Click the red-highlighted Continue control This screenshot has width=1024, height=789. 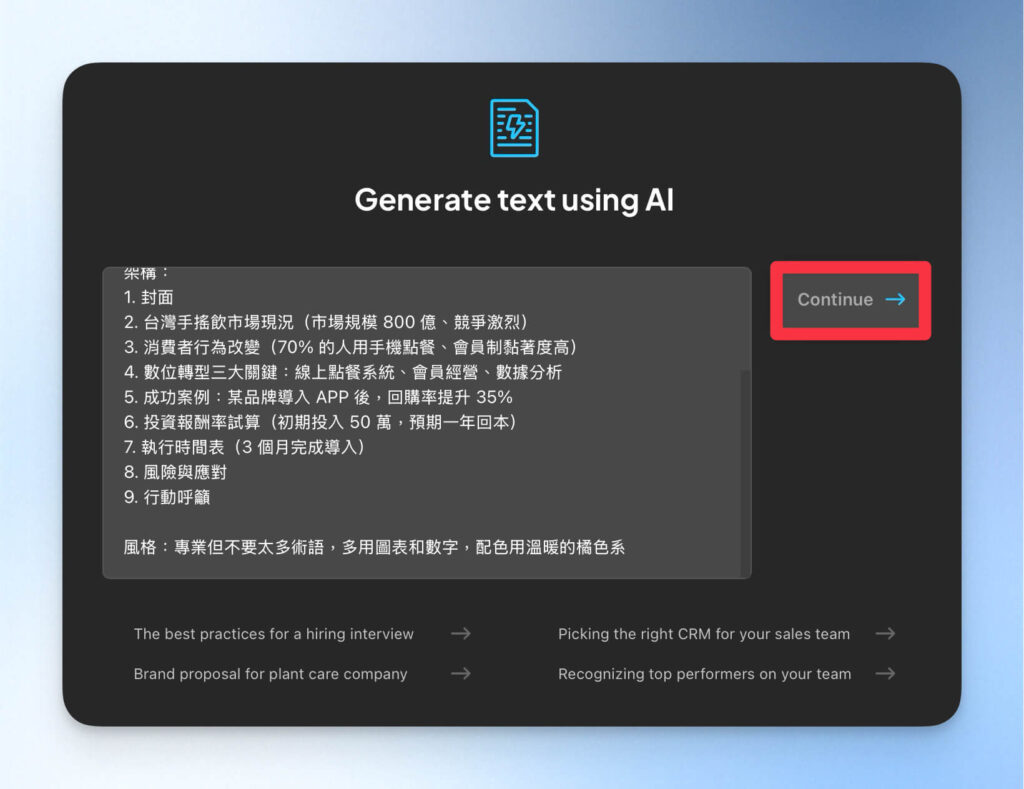(849, 299)
